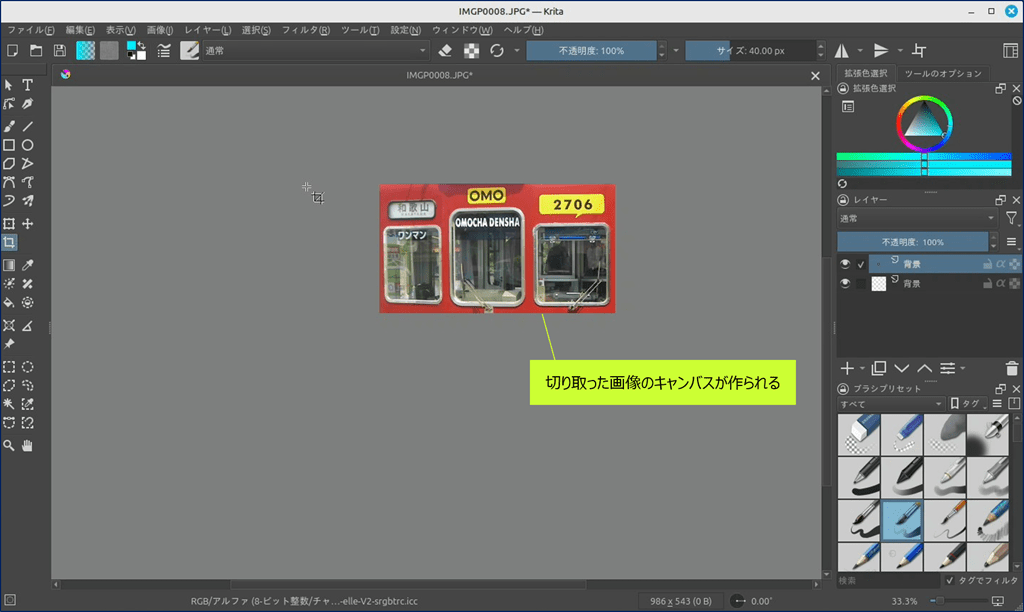This screenshot has width=1024, height=612.
Task: Toggle the タグでフィルタ checkbox
Action: point(950,580)
